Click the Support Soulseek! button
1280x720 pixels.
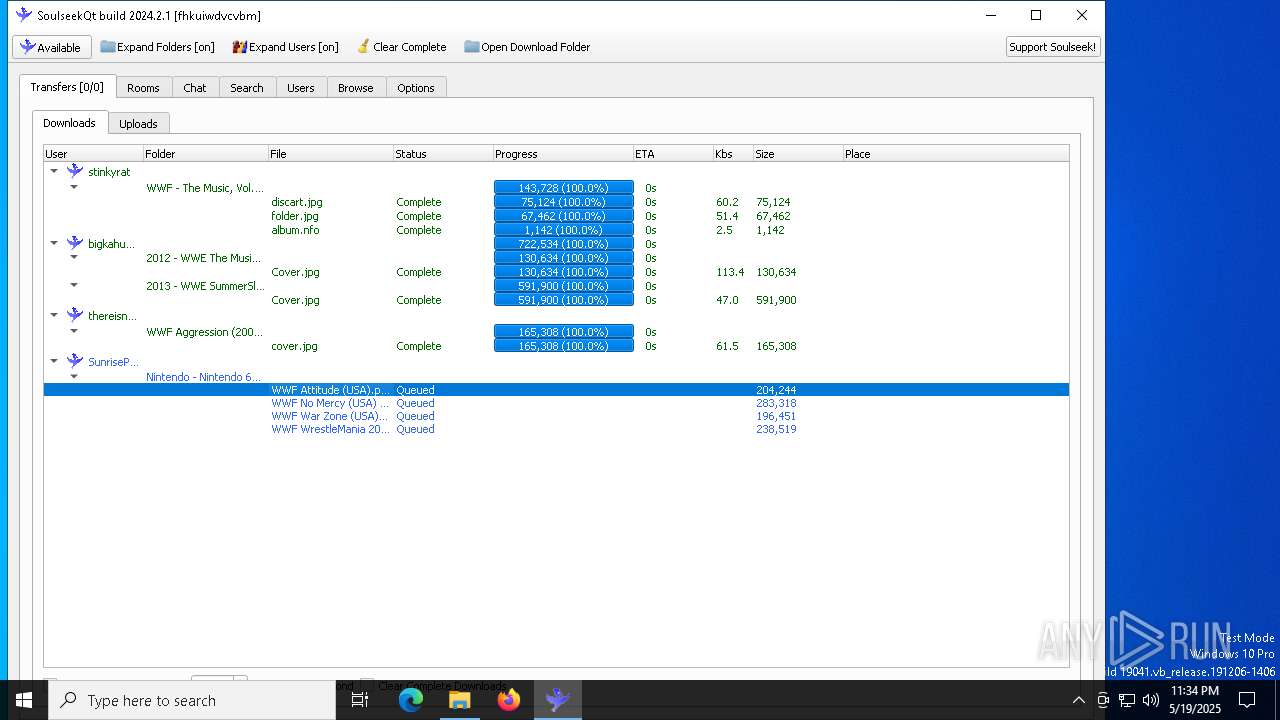click(x=1053, y=47)
